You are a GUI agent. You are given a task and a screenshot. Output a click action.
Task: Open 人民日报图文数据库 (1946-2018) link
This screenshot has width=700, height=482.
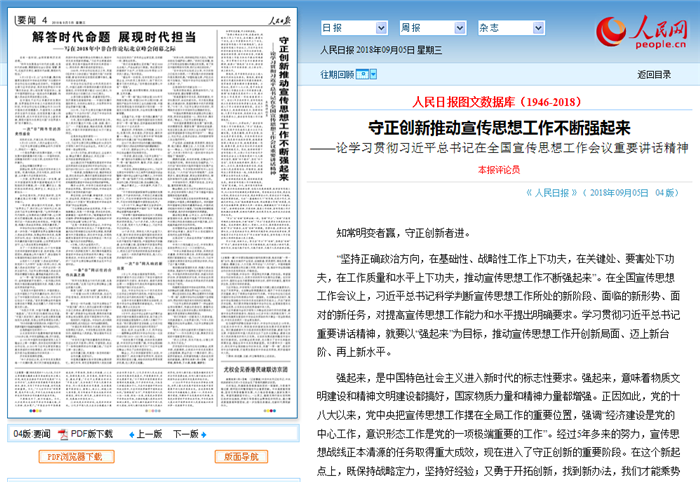pyautogui.click(x=496, y=103)
